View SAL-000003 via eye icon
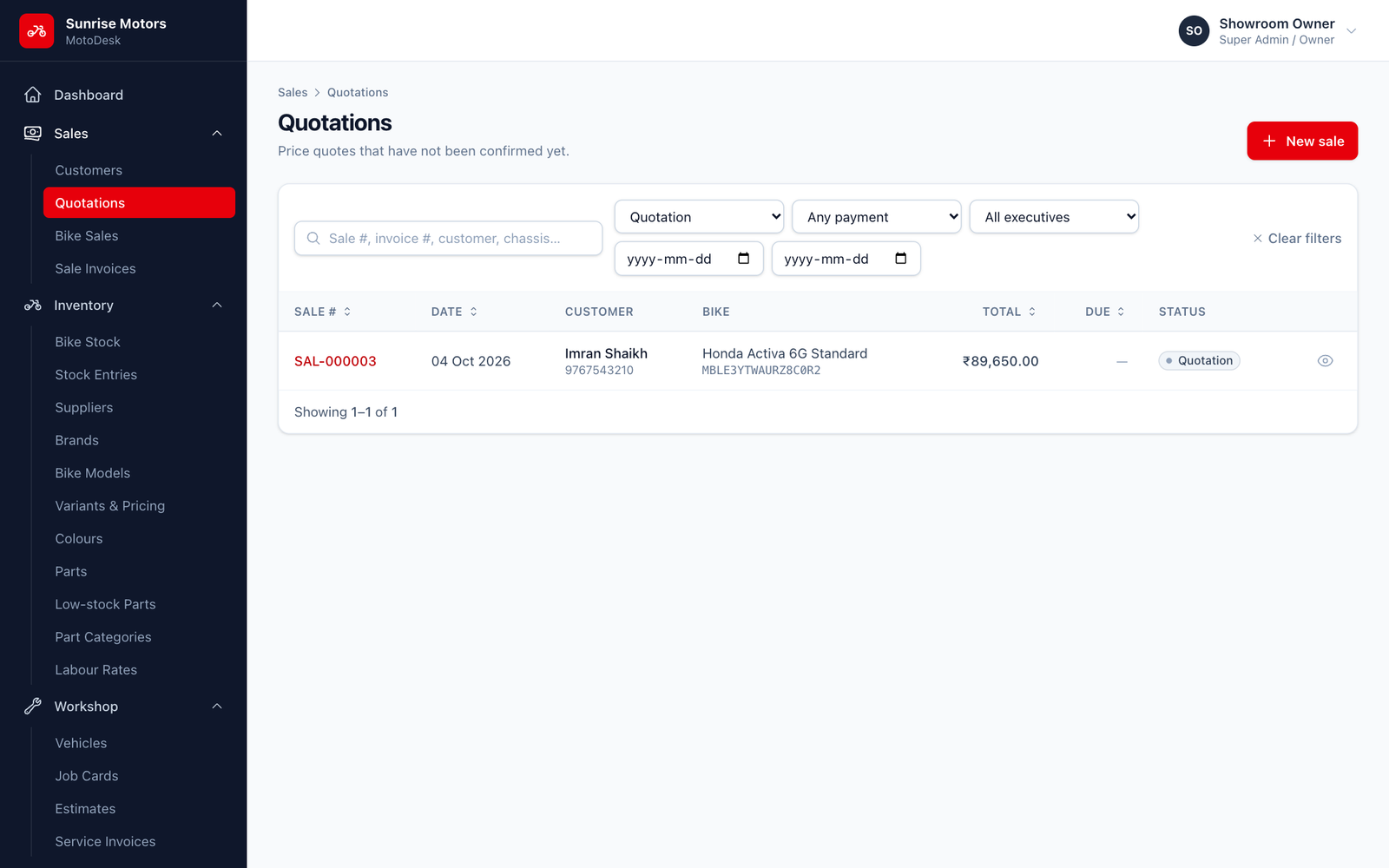Screen dimensions: 1389x868 pos(1325,361)
